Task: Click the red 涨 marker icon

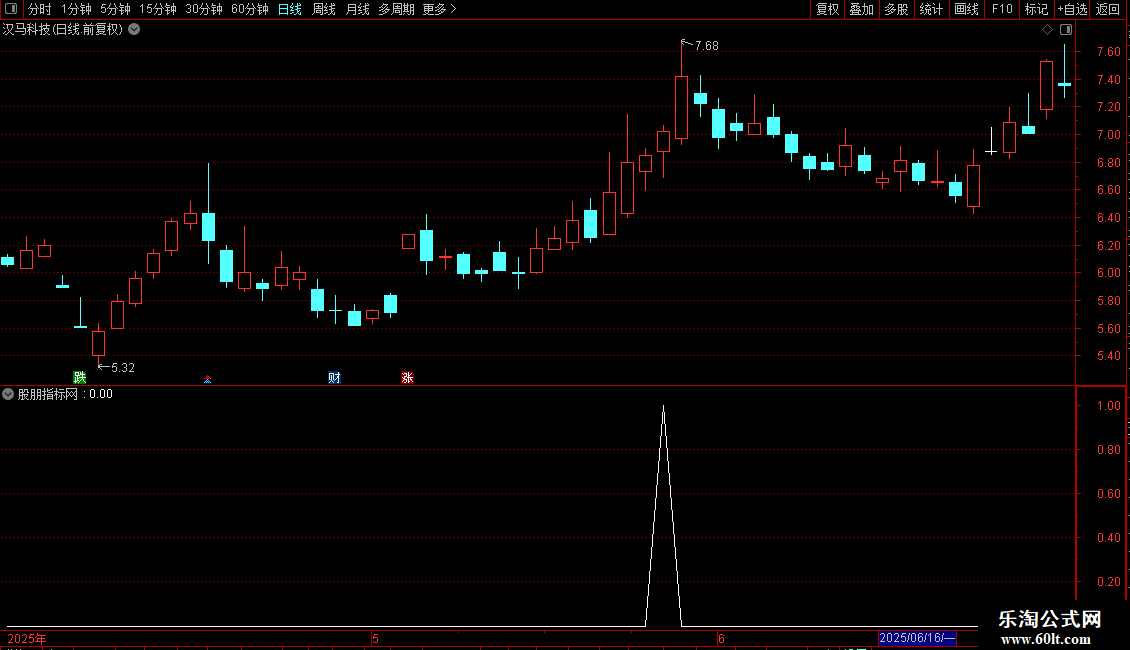Action: point(407,378)
